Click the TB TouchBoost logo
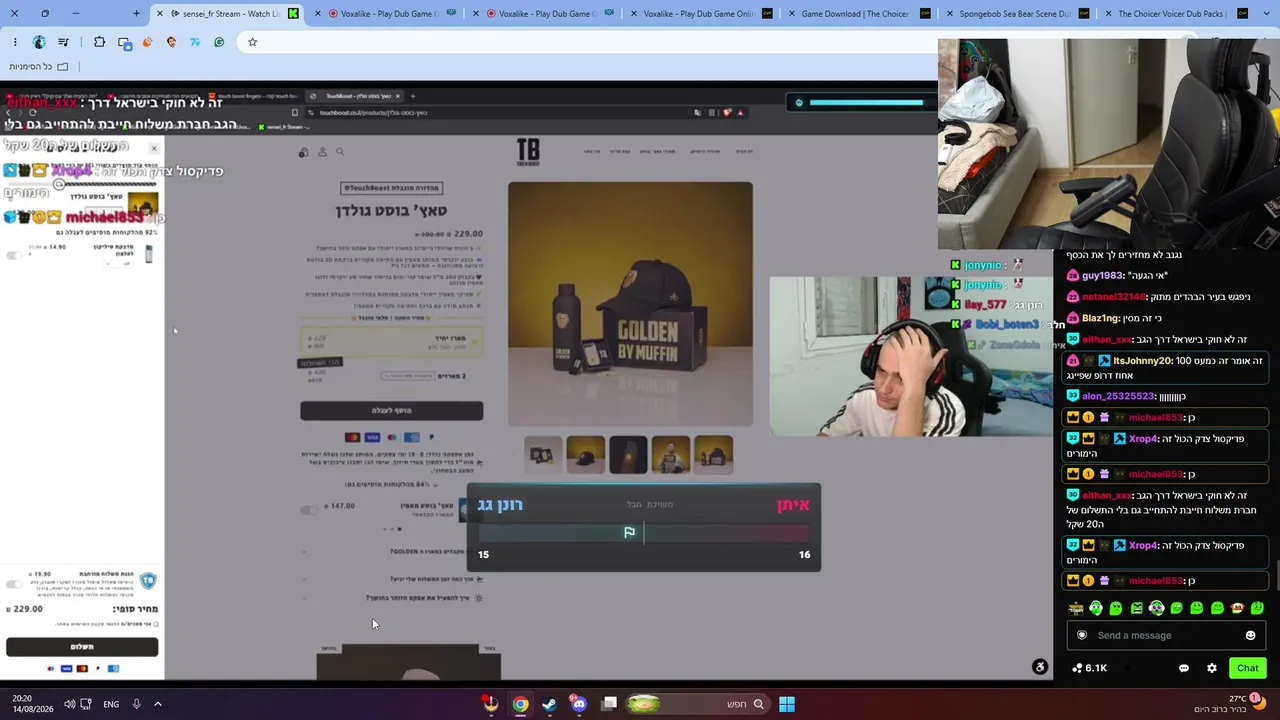The height and width of the screenshot is (720, 1280). pos(528,152)
